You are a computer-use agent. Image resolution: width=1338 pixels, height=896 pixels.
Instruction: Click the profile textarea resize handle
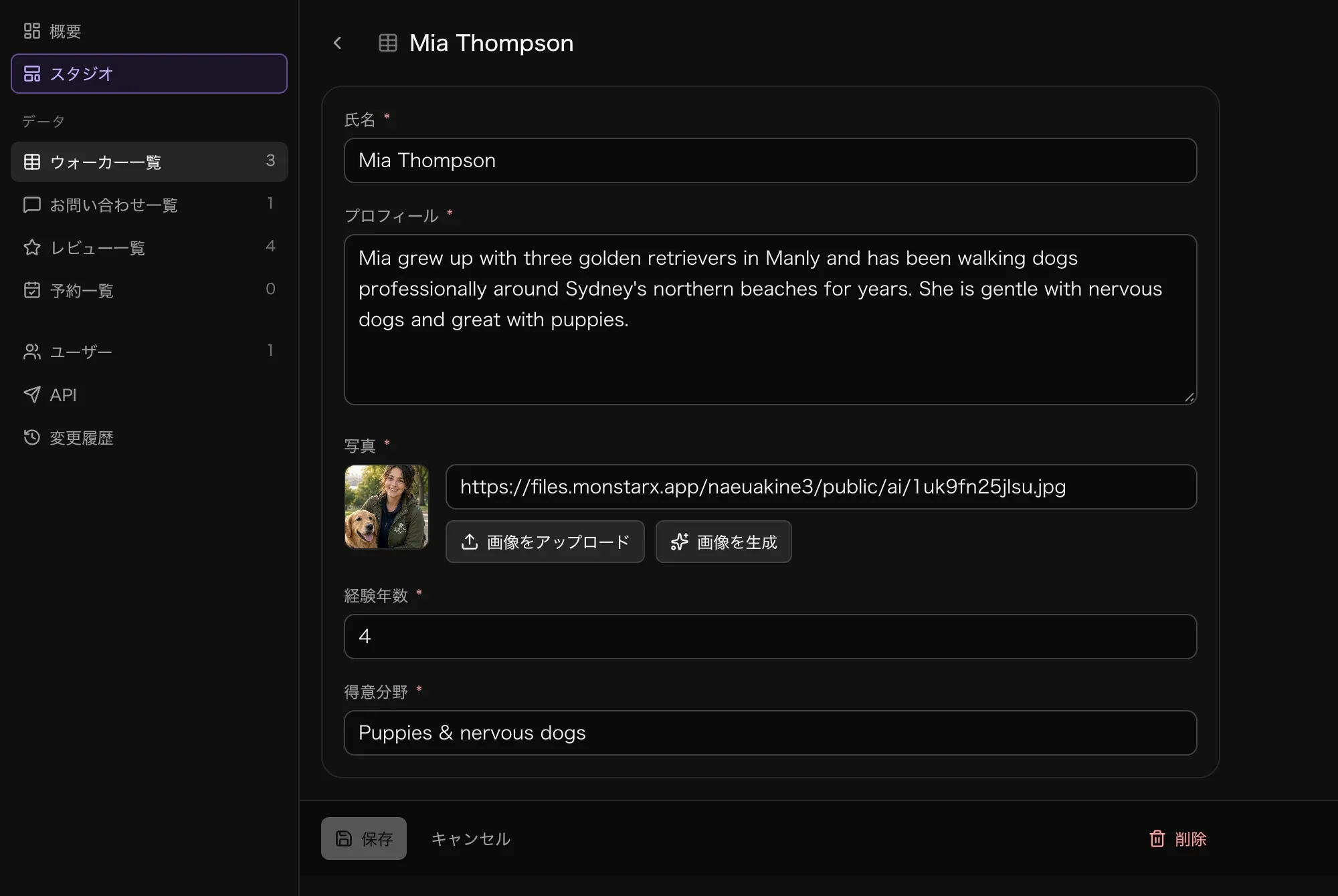tap(1189, 397)
